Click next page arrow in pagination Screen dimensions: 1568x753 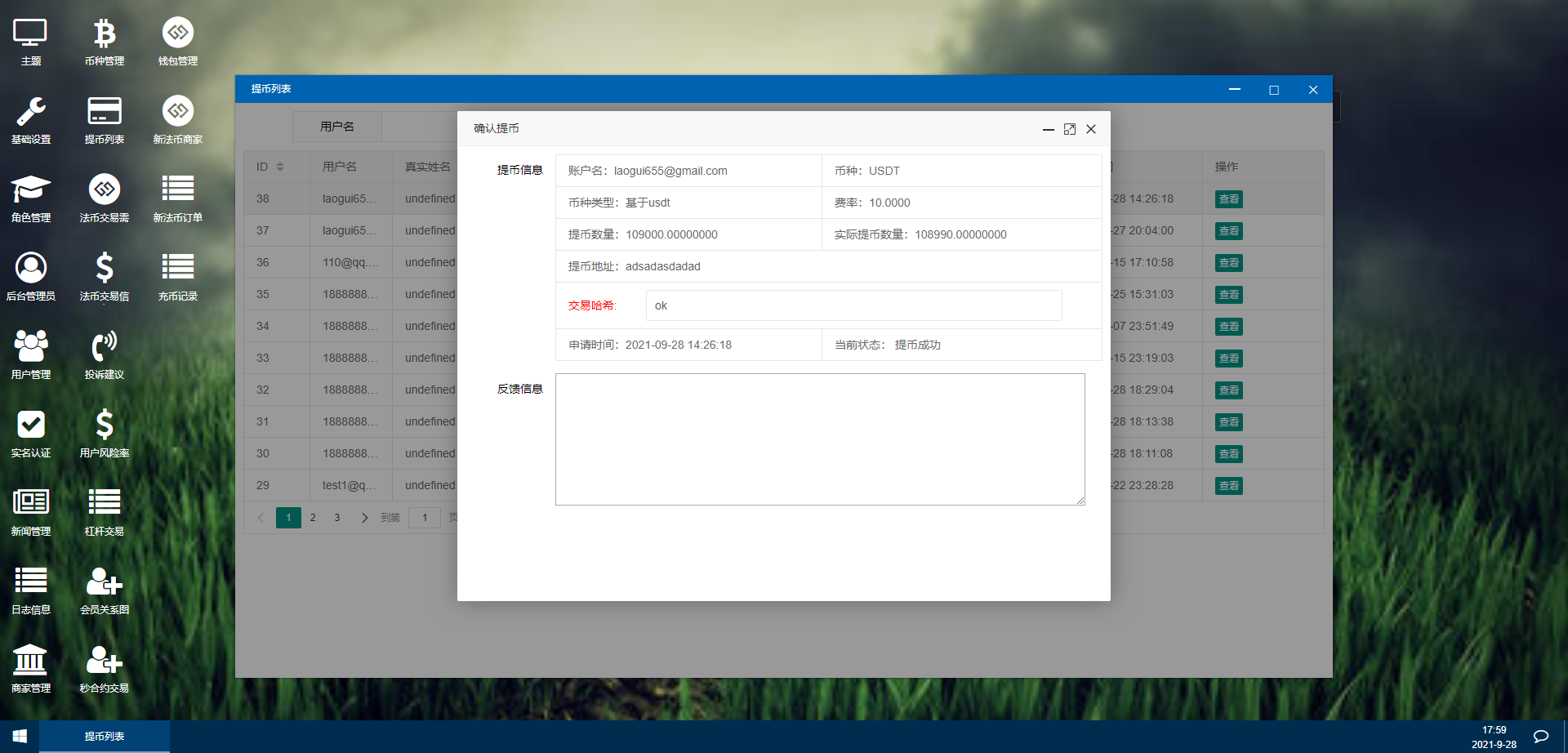[364, 518]
